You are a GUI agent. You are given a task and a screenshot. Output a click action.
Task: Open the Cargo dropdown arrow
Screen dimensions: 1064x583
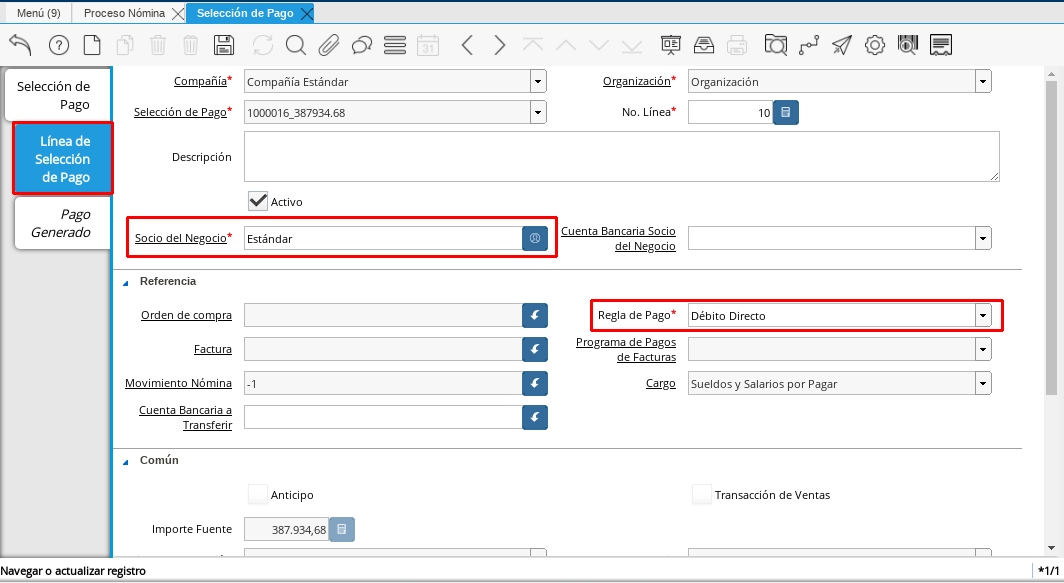tap(983, 383)
